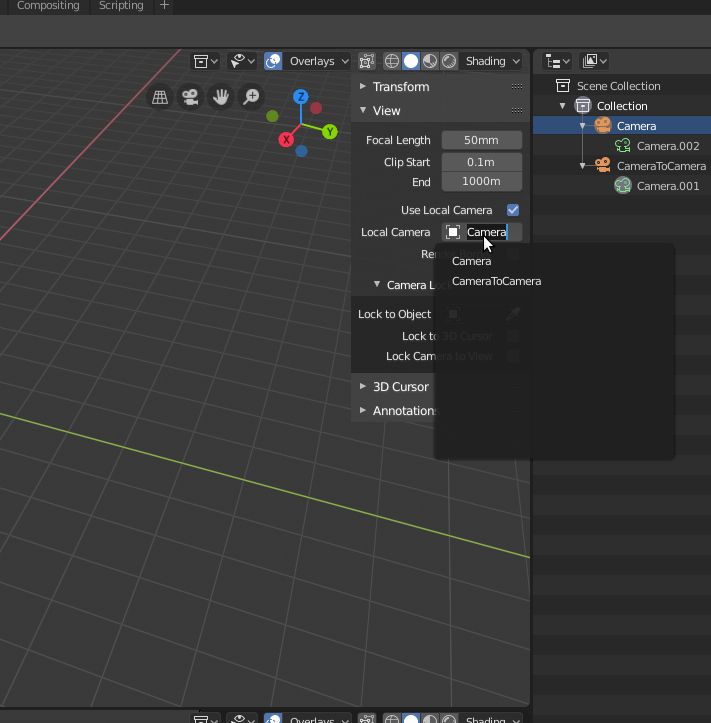This screenshot has height=723, width=711.
Task: Add a new workspace with plus
Action: pyautogui.click(x=164, y=6)
